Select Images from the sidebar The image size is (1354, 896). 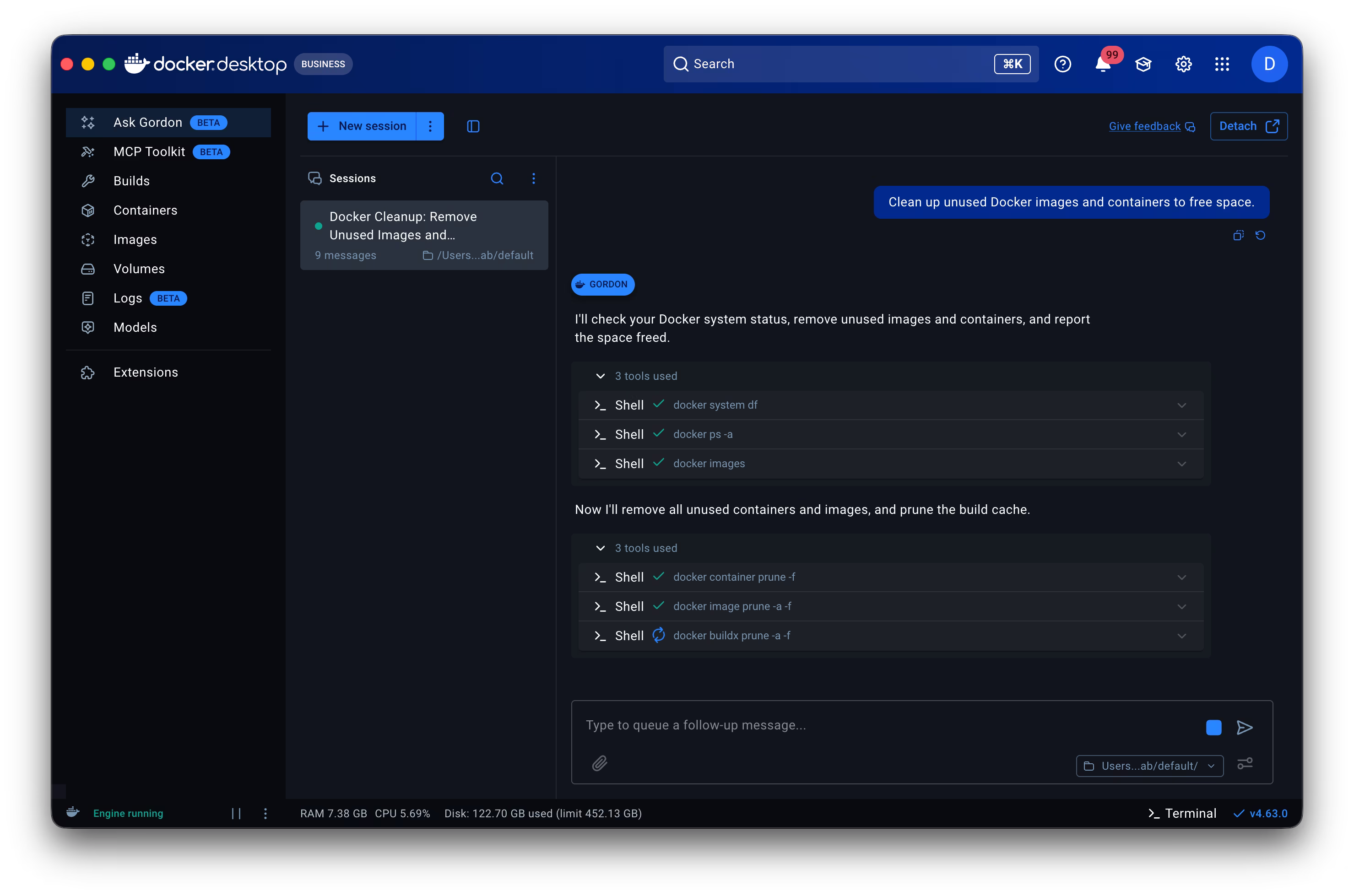pyautogui.click(x=135, y=239)
